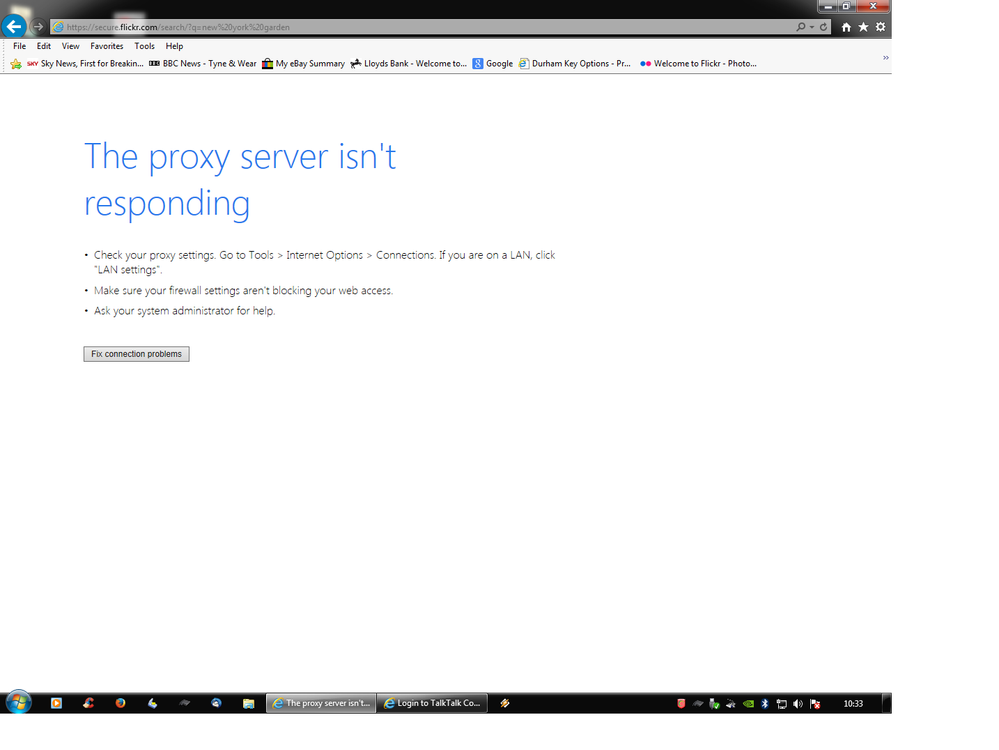Open the Tools gear icon
Screen dimensions: 999x750
coord(880,27)
